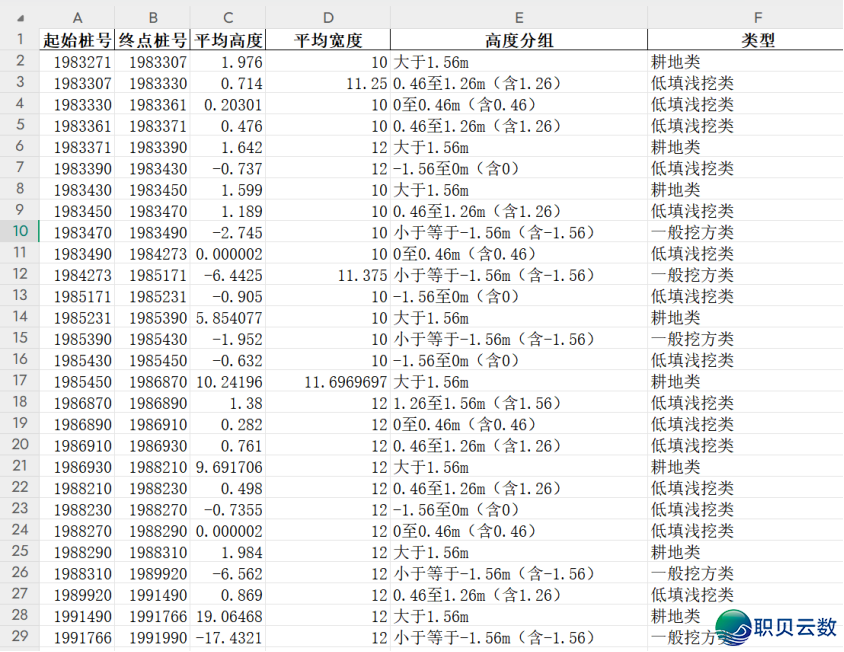Image resolution: width=844 pixels, height=652 pixels.
Task: Select column F header
Action: tap(757, 18)
